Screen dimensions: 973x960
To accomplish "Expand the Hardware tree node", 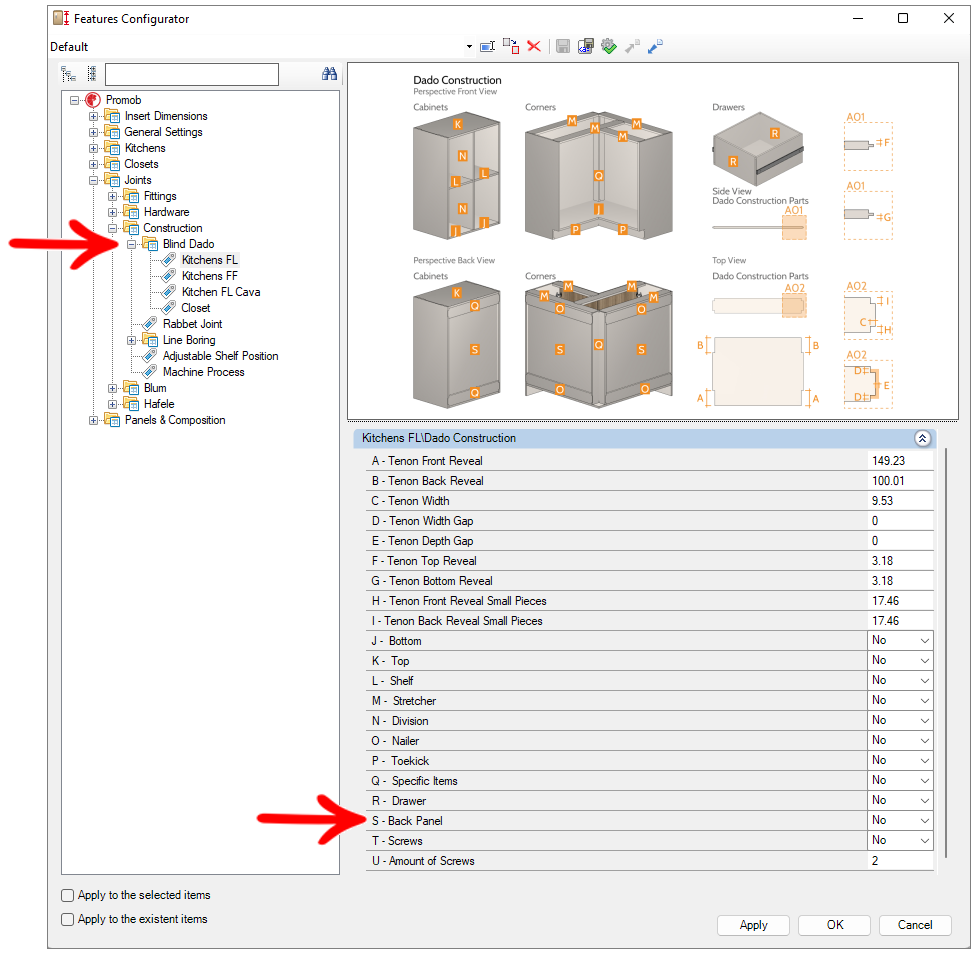I will click(x=112, y=212).
